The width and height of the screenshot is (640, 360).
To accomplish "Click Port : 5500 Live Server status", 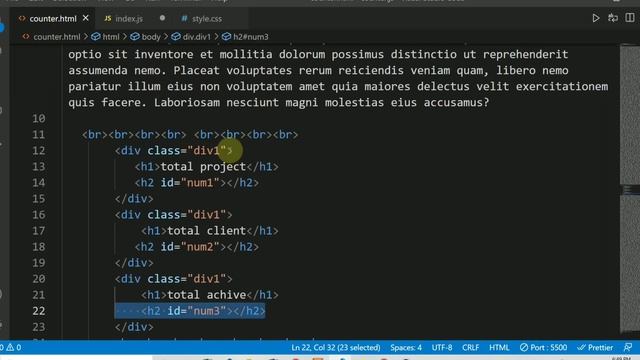I will pyautogui.click(x=543, y=348).
